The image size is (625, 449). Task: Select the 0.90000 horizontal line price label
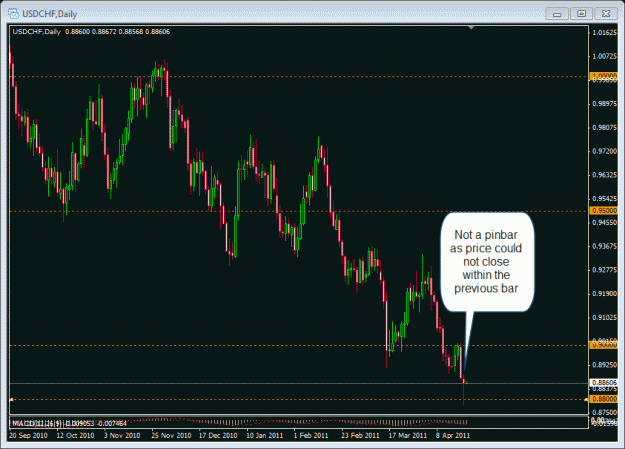coord(603,345)
